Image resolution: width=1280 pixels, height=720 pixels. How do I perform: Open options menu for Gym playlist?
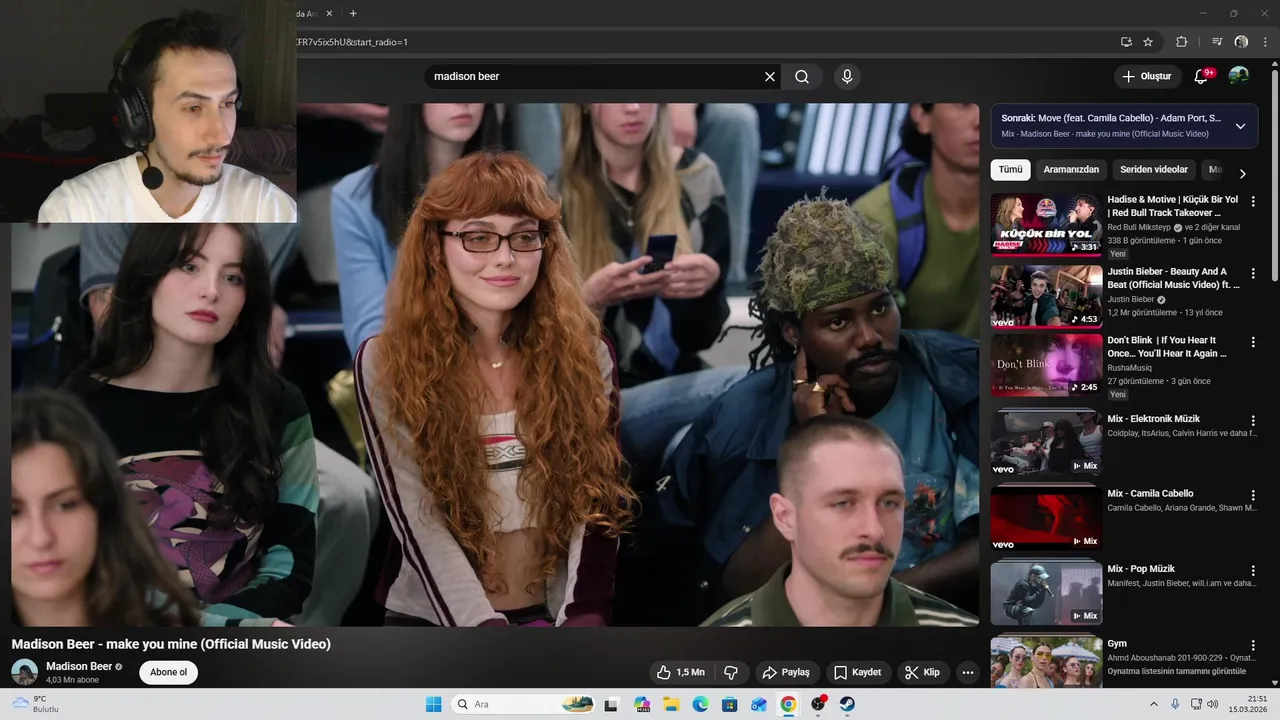[1253, 645]
